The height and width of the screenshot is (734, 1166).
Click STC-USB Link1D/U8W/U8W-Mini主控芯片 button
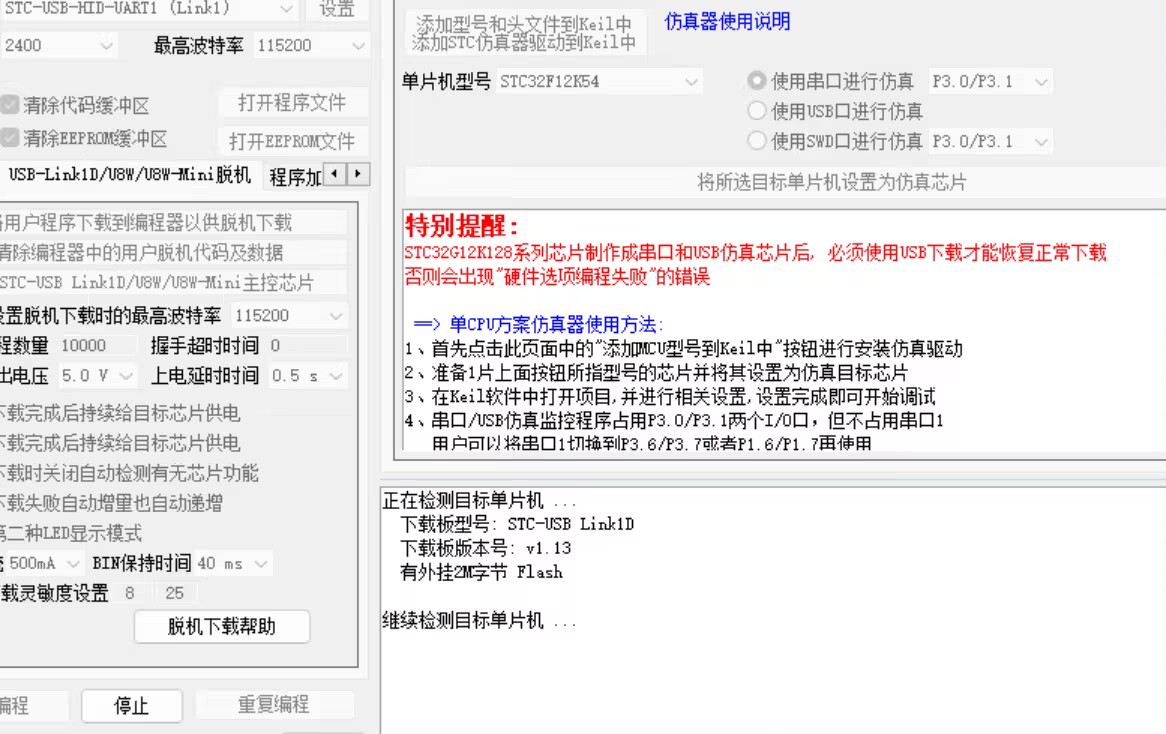pos(173,283)
